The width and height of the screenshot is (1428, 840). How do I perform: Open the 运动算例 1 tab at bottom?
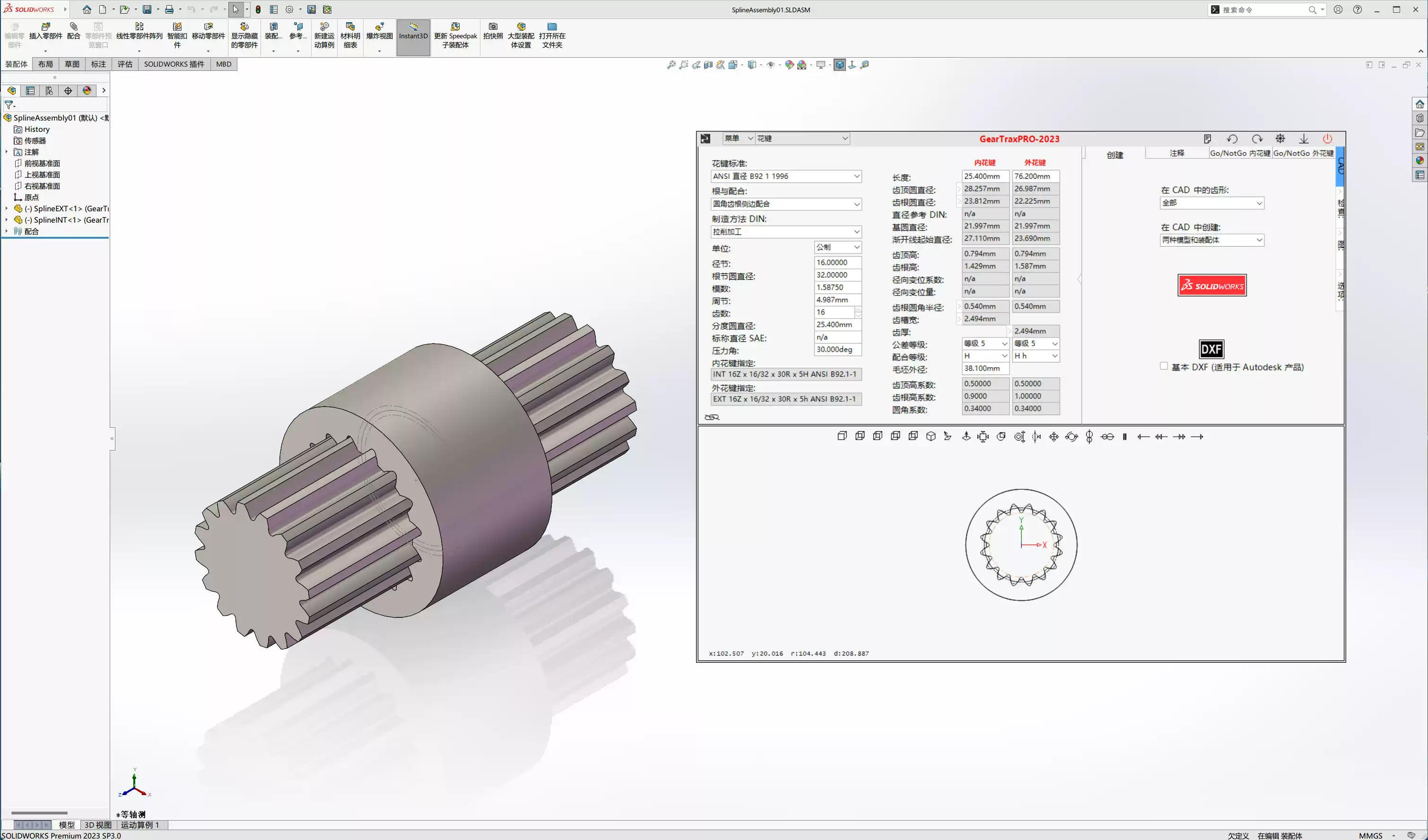point(141,825)
